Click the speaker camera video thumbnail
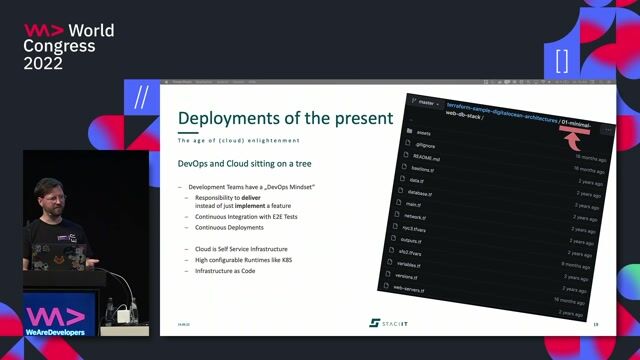640x360 pixels. [86, 243]
